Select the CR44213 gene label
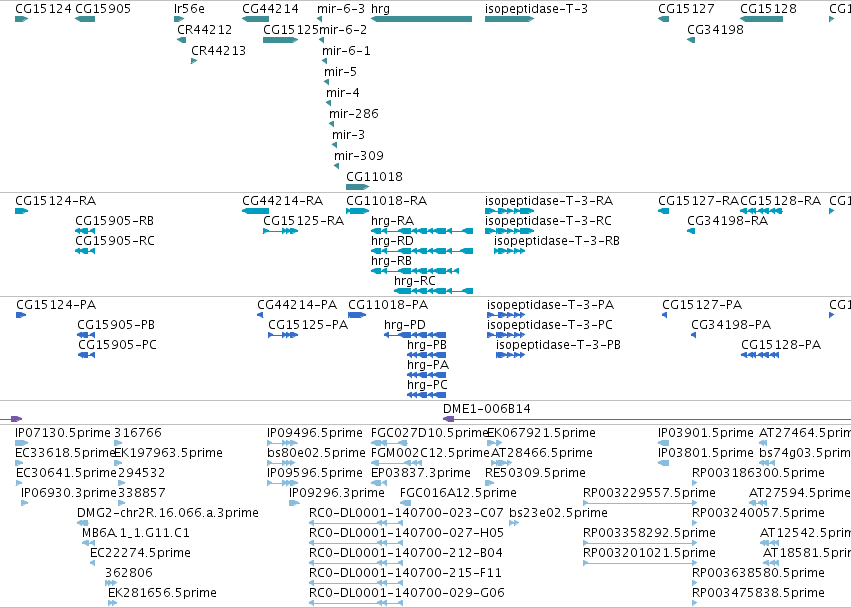Screen dimensions: 851x608 [x=219, y=50]
